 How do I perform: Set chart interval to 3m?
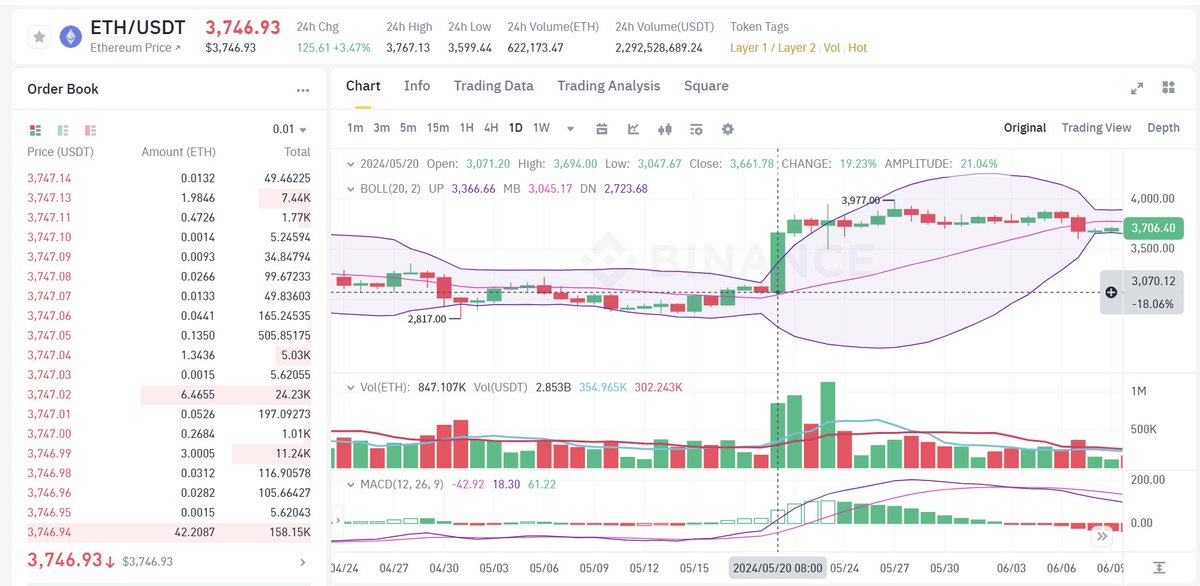tap(381, 128)
